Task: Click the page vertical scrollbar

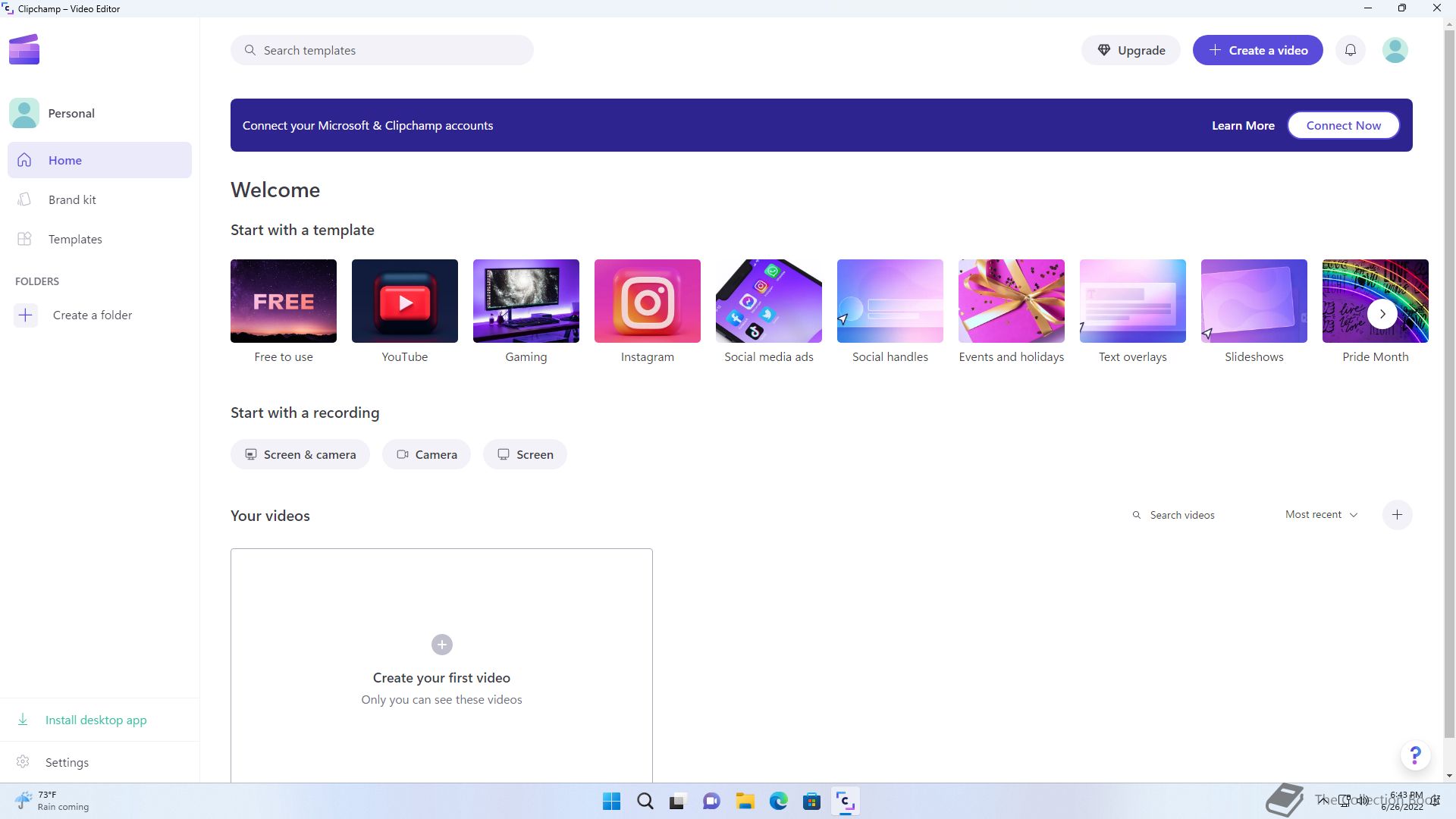Action: tap(1449, 384)
